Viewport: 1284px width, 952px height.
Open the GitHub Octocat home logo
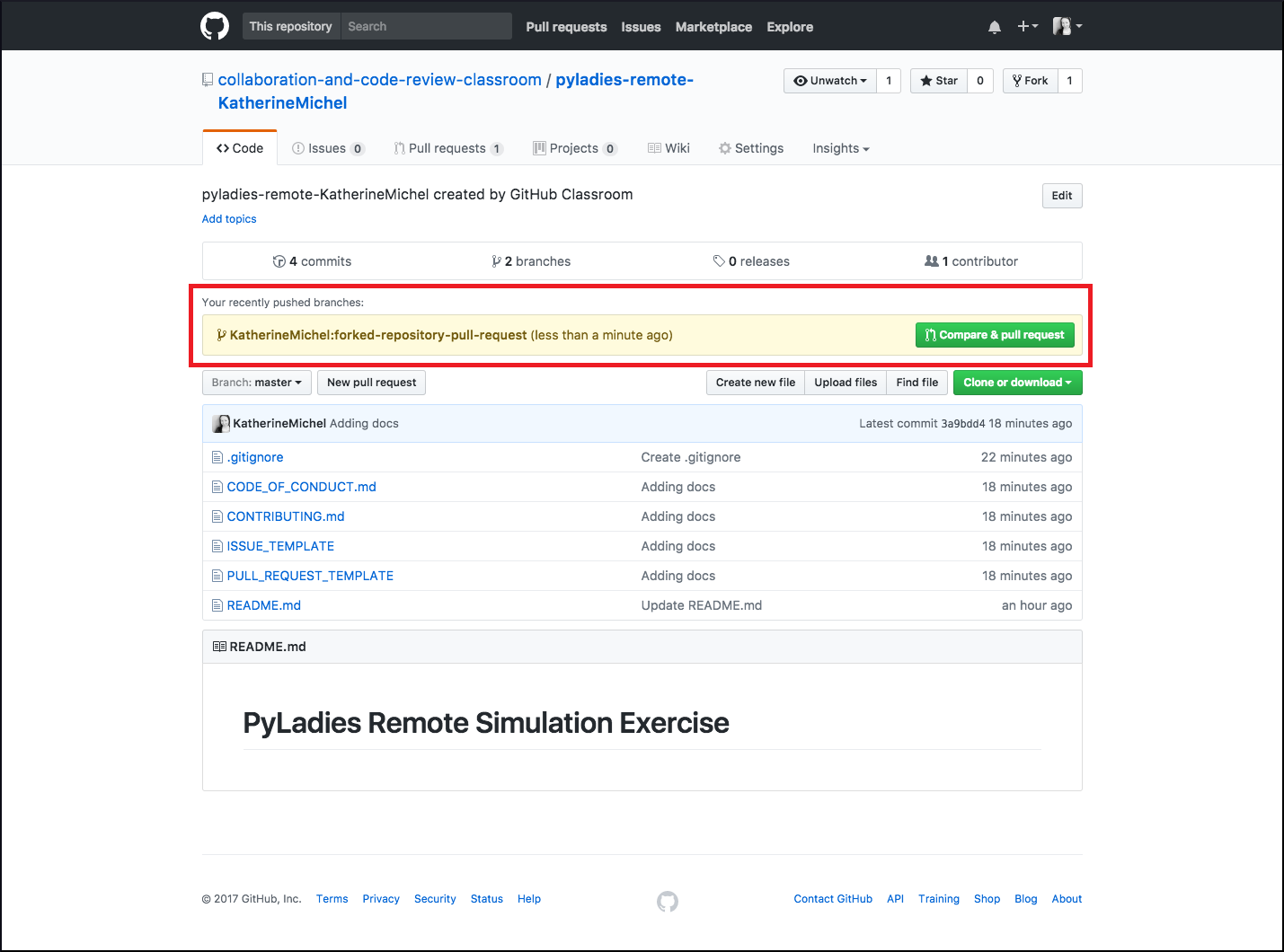pos(215,26)
